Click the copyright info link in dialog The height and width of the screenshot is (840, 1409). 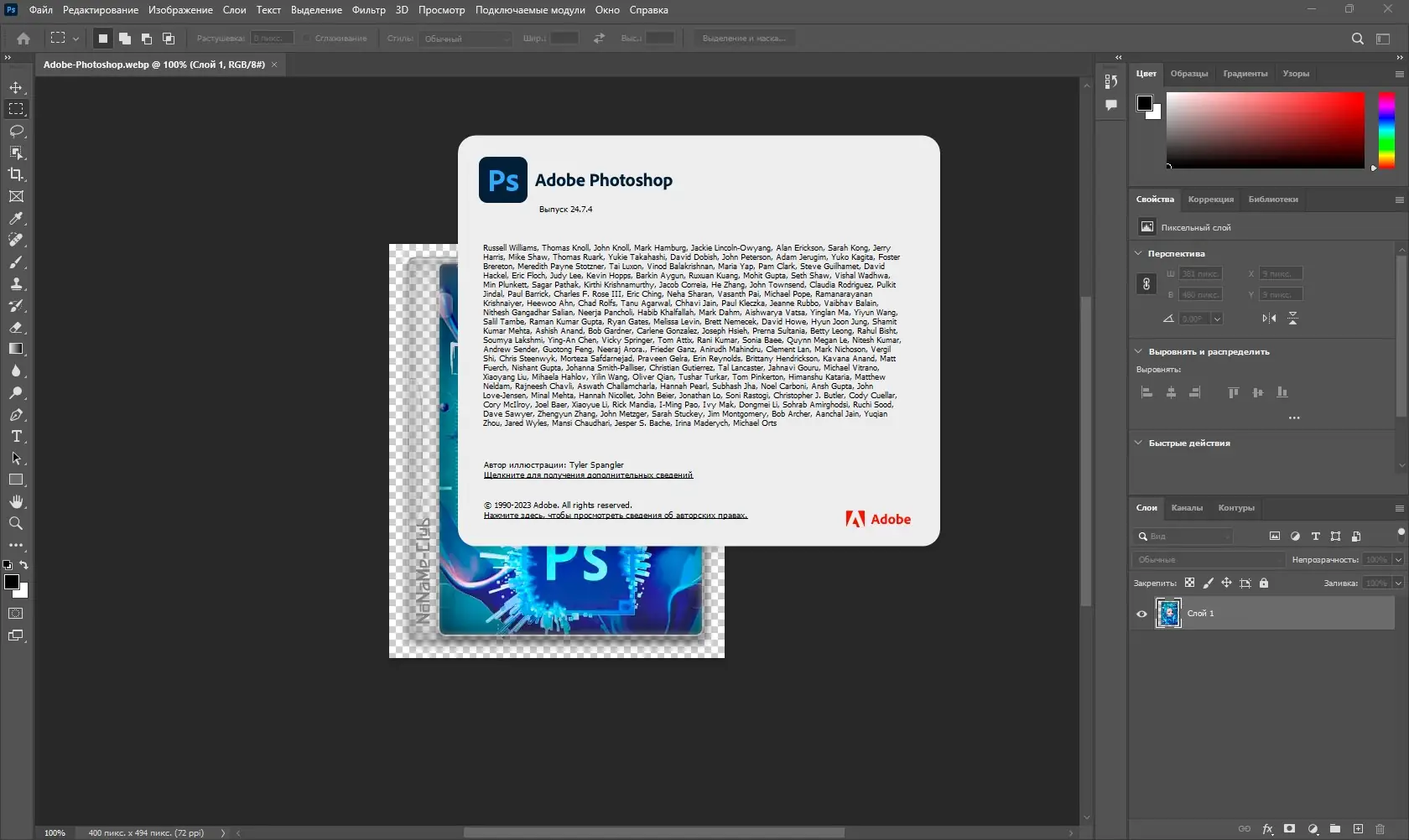click(x=616, y=516)
